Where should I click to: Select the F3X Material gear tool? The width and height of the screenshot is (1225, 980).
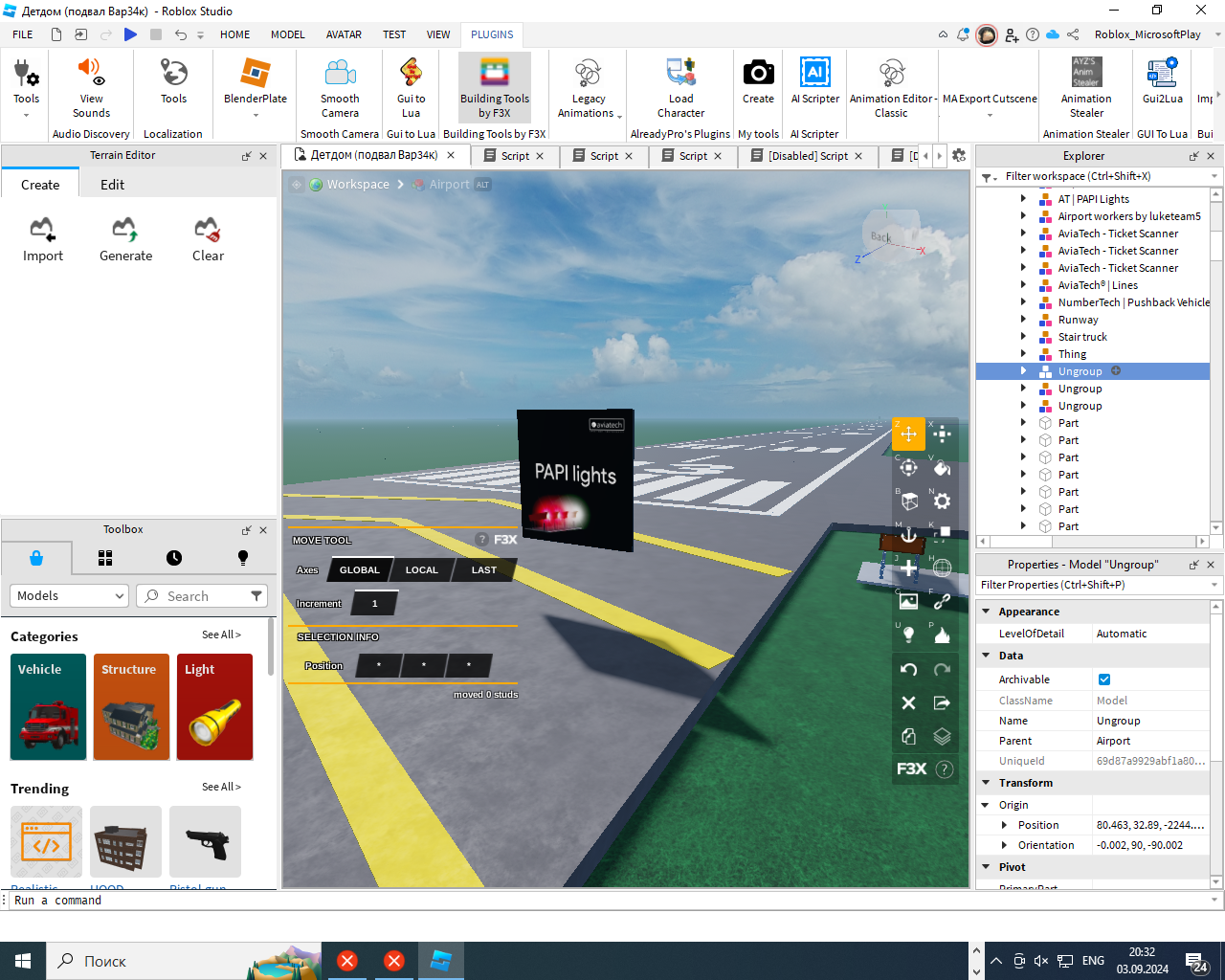pos(942,501)
